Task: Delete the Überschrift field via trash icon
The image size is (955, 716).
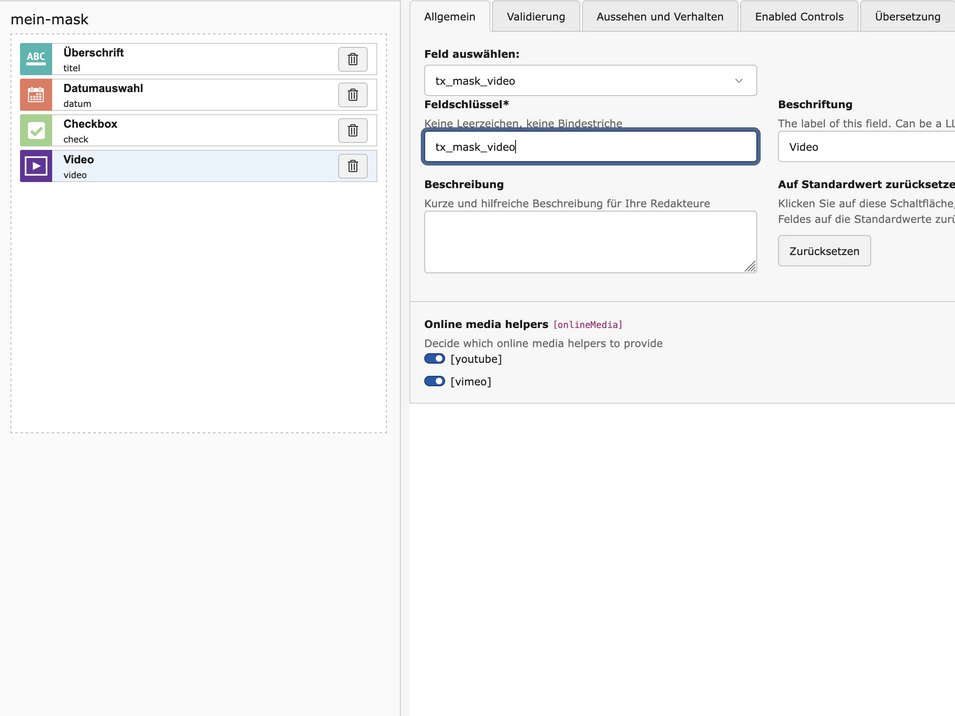Action: click(x=353, y=59)
